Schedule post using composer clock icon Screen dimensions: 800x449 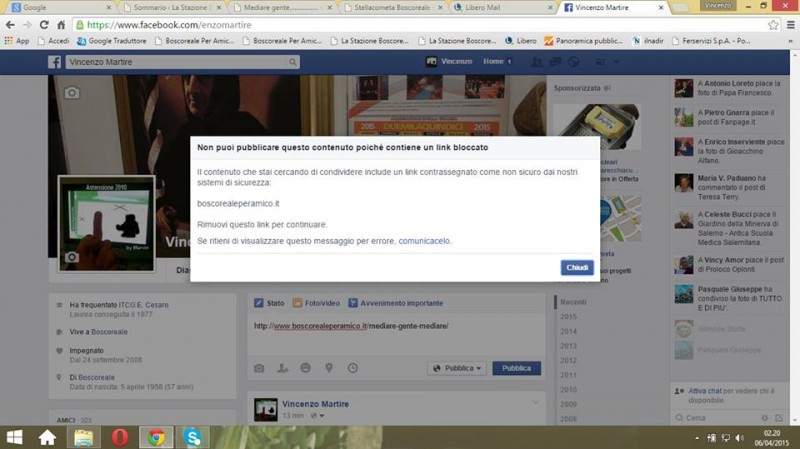tap(353, 368)
